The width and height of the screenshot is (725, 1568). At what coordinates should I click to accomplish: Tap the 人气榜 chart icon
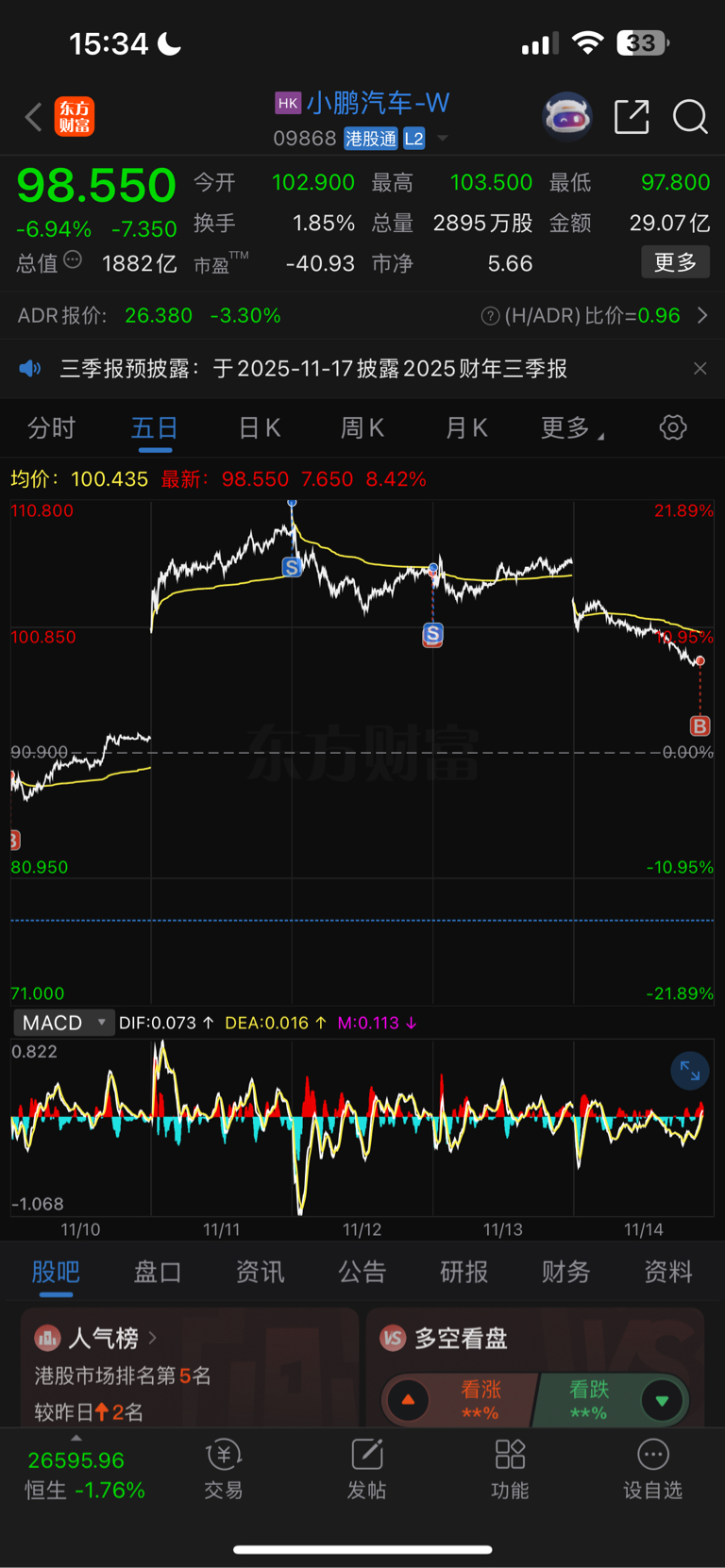click(47, 1338)
